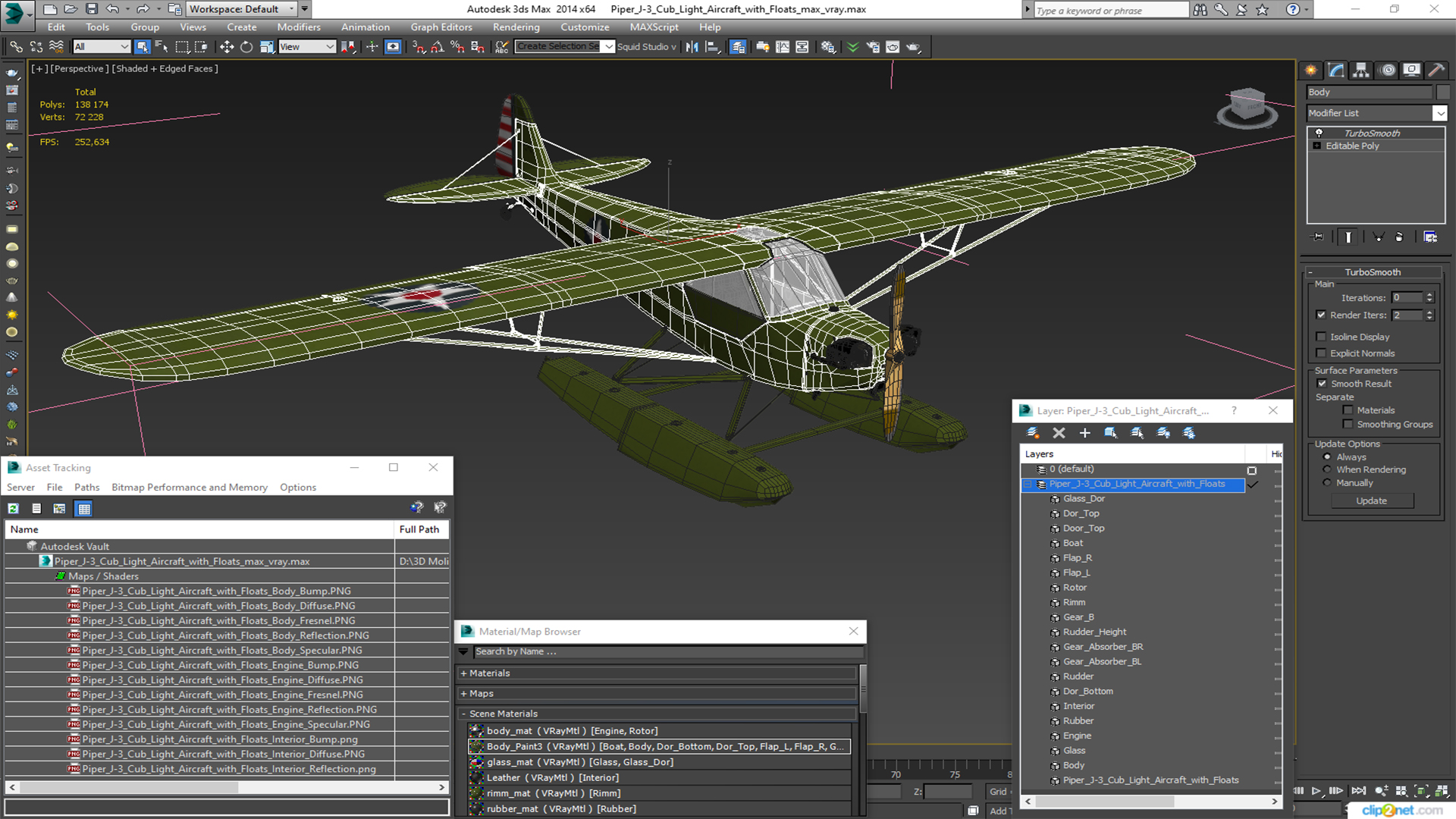Open the Rendering menu

click(x=516, y=27)
